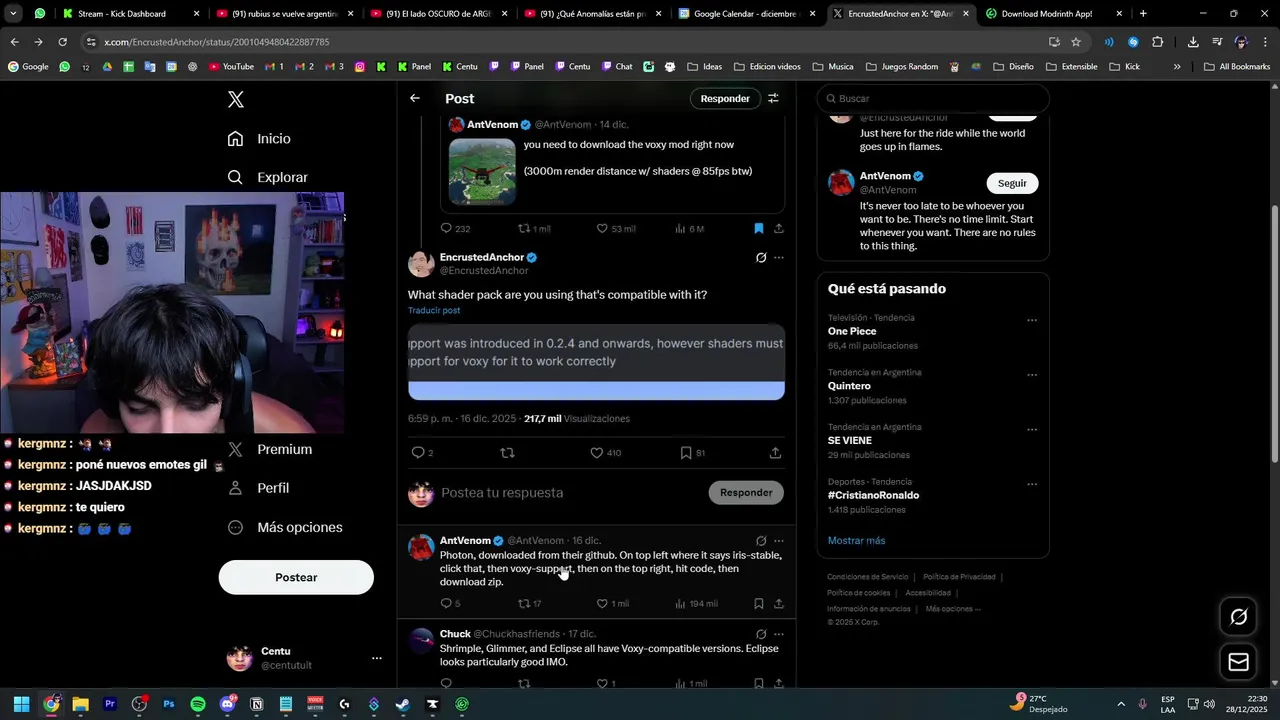Open the Chrome tab search dropdown
The width and height of the screenshot is (1280, 720).
13,14
